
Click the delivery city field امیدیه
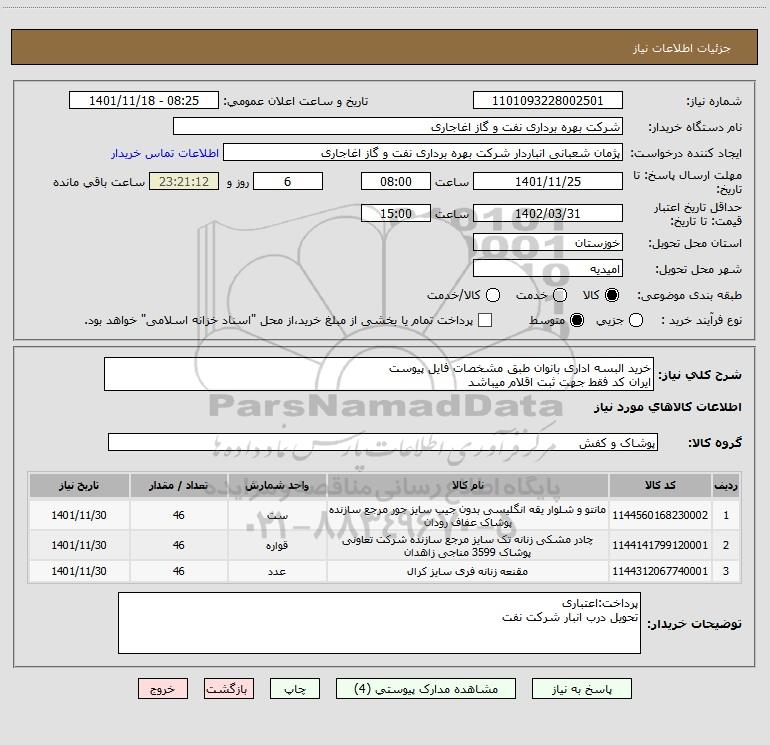pyautogui.click(x=548, y=269)
